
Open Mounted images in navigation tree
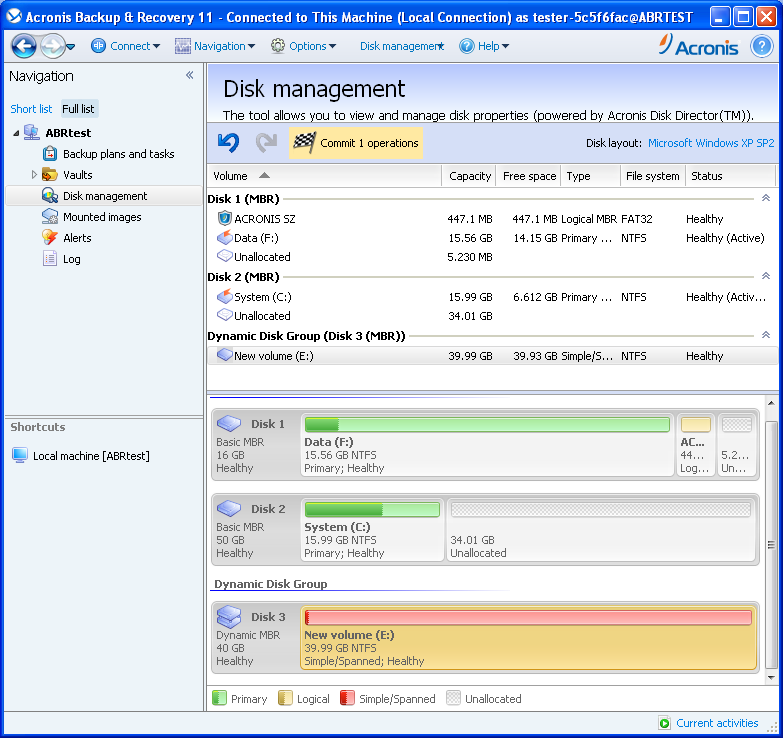click(x=102, y=217)
